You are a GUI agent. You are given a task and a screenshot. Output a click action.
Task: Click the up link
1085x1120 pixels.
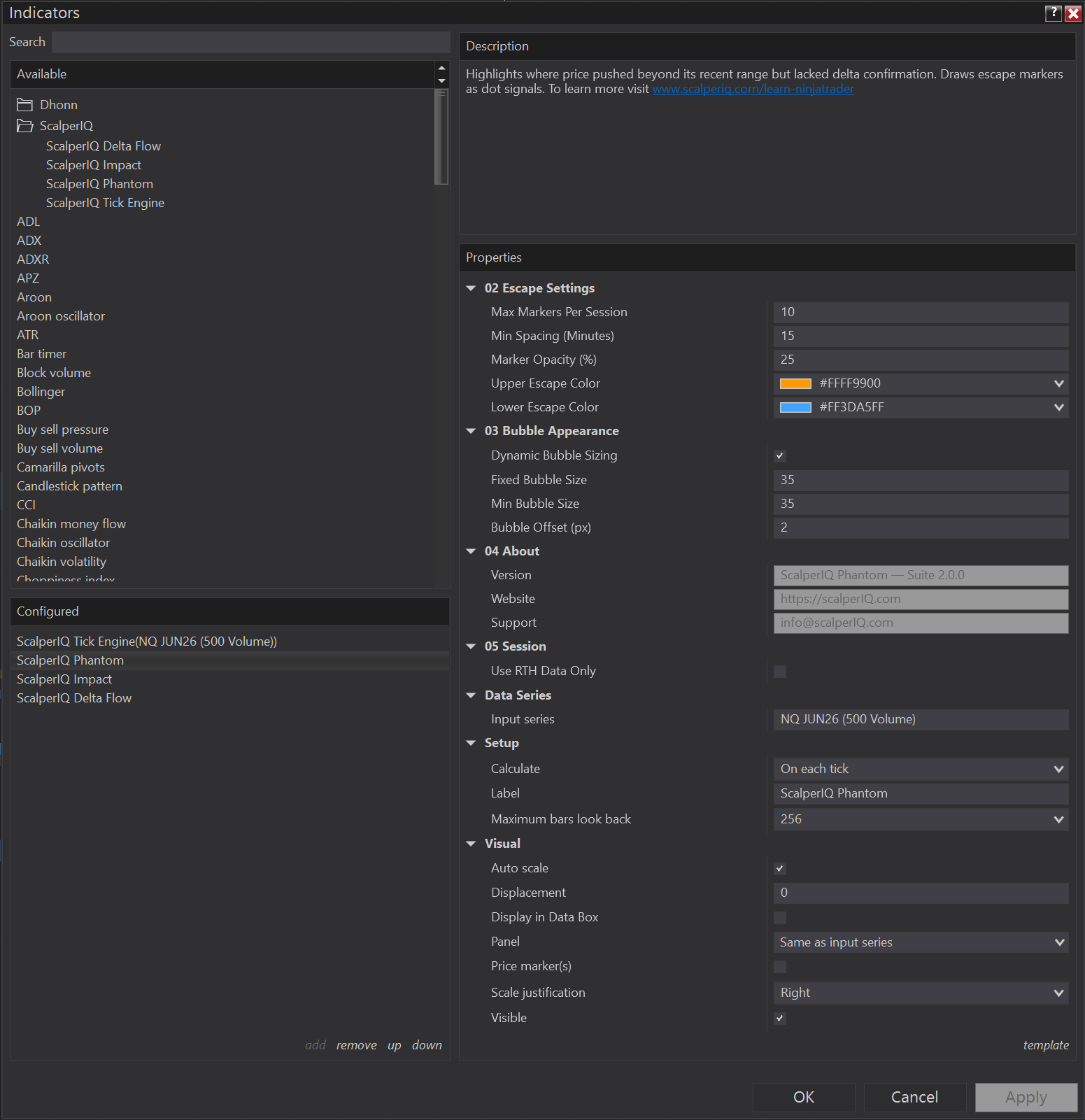(x=395, y=1045)
